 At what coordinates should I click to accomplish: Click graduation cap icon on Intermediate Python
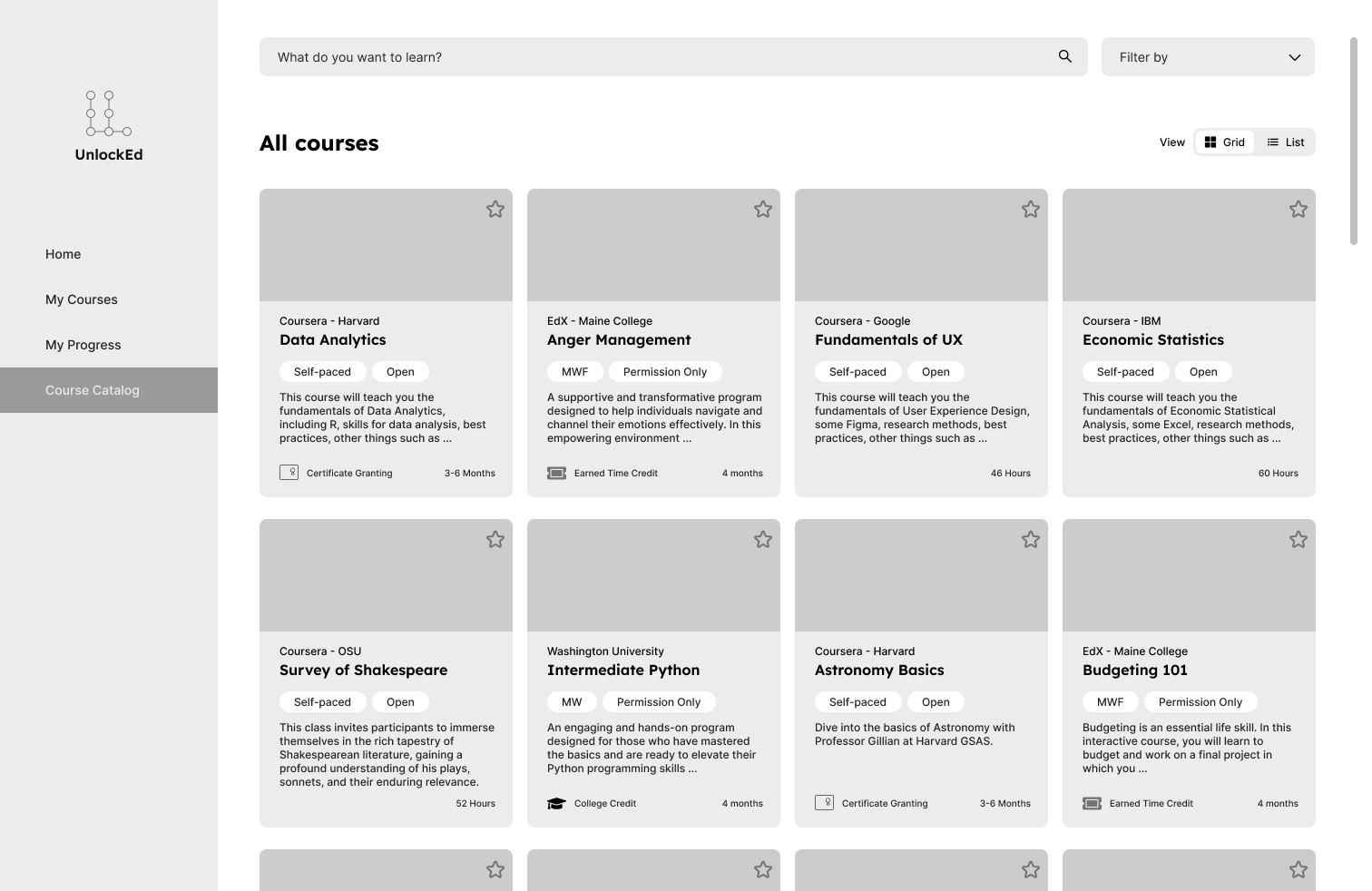pos(557,803)
